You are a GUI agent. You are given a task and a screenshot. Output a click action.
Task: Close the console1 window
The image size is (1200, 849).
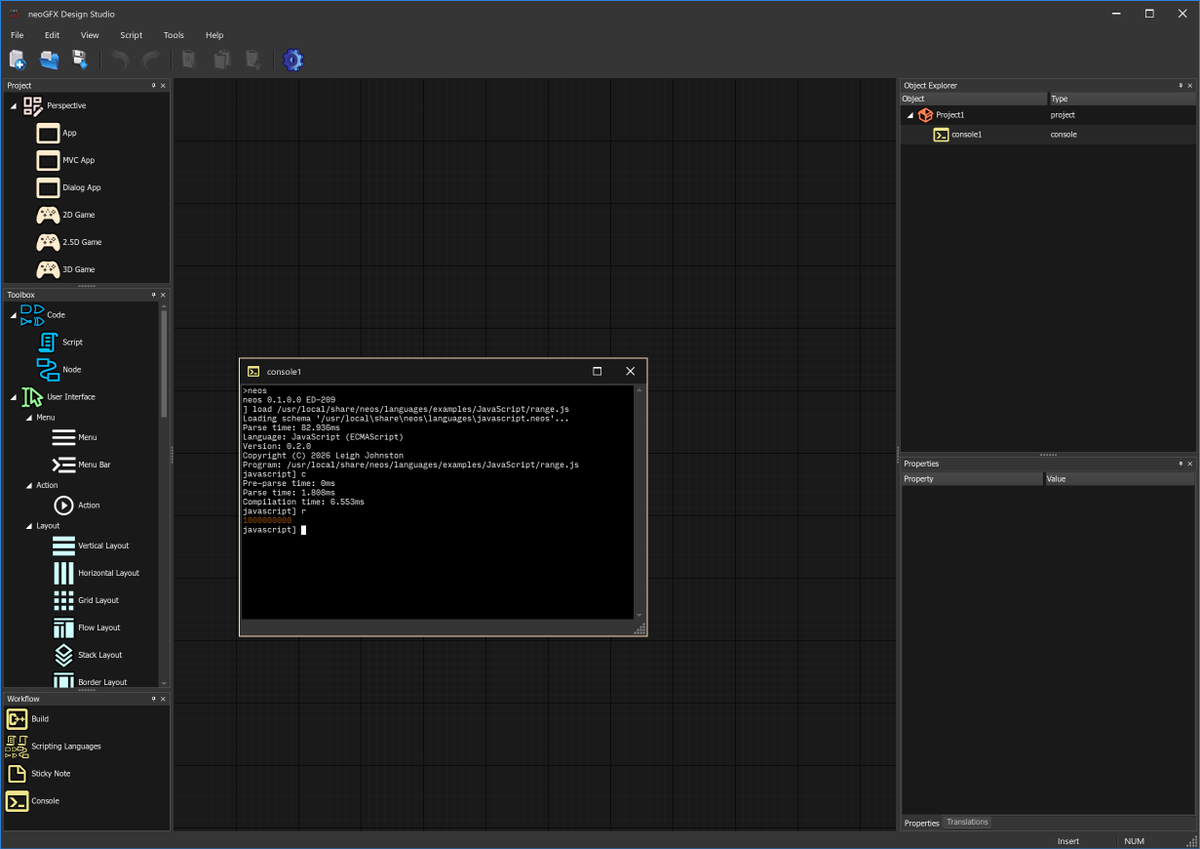(630, 371)
